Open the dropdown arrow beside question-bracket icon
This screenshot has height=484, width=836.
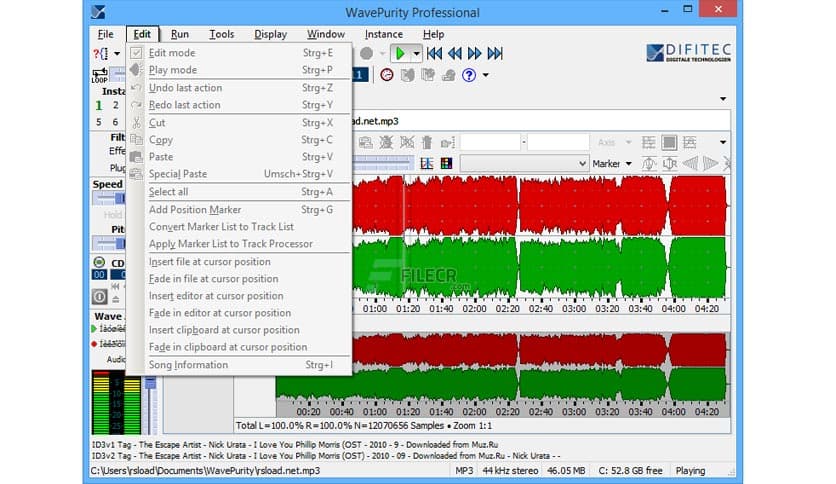tap(117, 53)
